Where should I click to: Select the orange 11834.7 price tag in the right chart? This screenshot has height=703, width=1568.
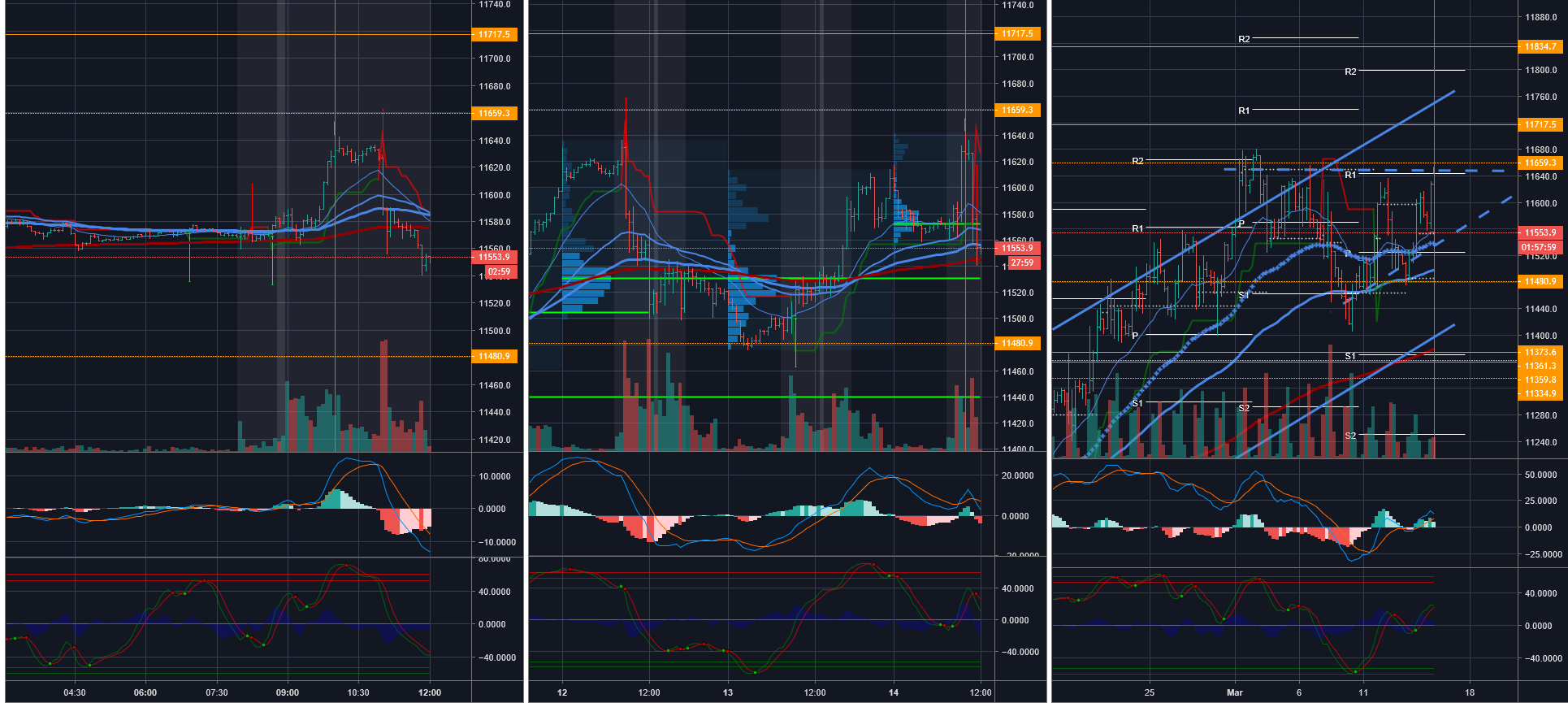point(1540,46)
